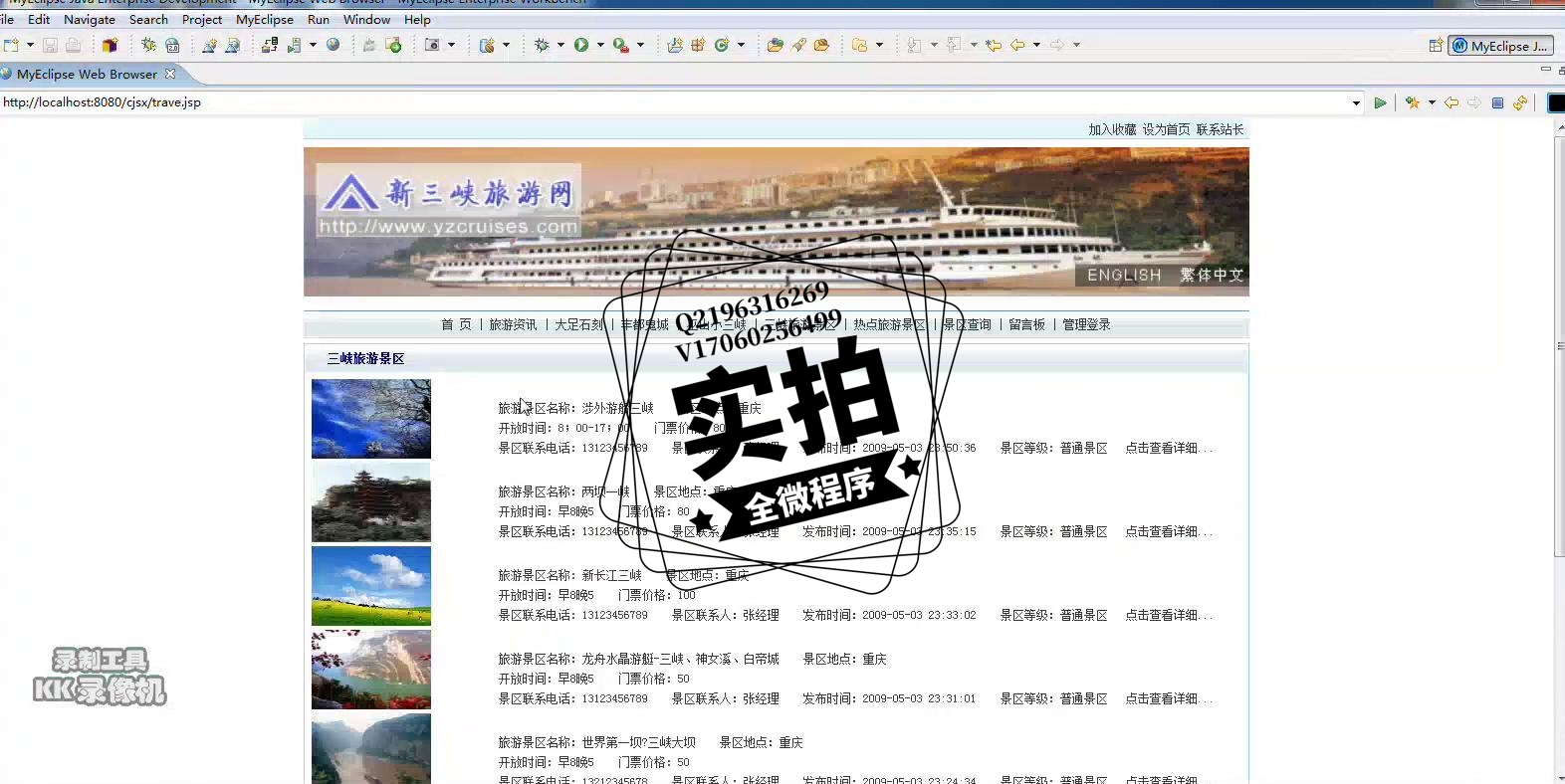
Task: Click the green meadow blue sky thumbnail
Action: [x=371, y=586]
